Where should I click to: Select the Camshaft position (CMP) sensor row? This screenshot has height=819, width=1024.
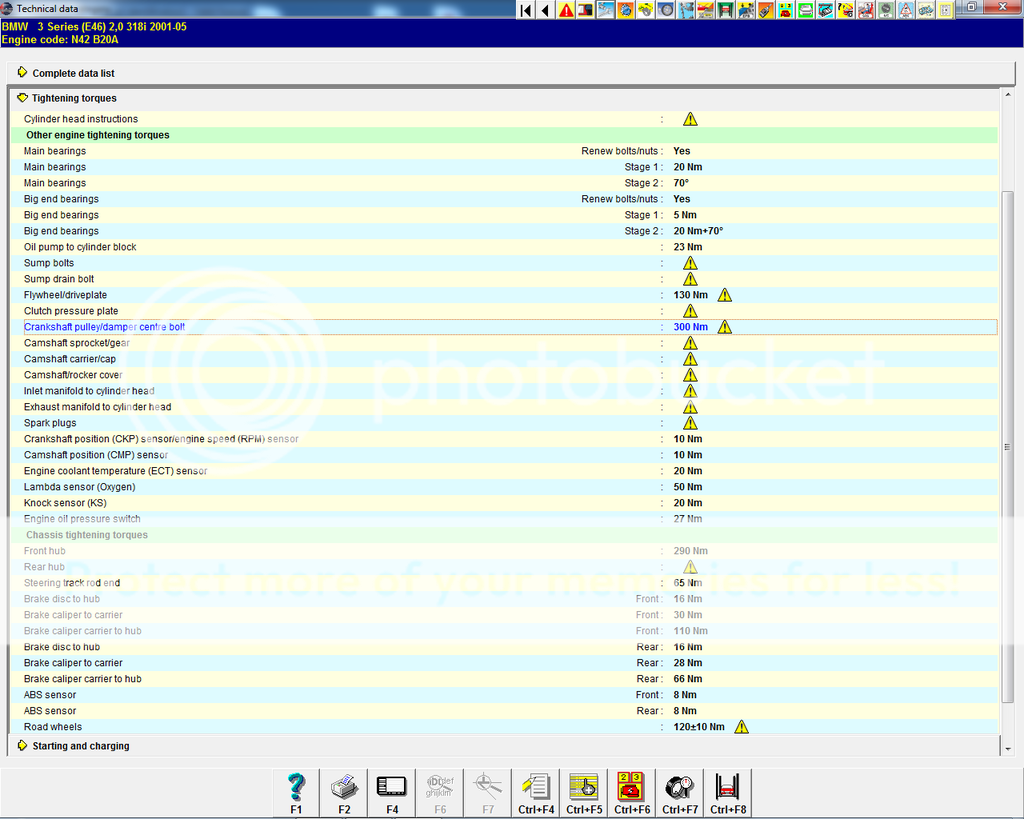point(504,455)
